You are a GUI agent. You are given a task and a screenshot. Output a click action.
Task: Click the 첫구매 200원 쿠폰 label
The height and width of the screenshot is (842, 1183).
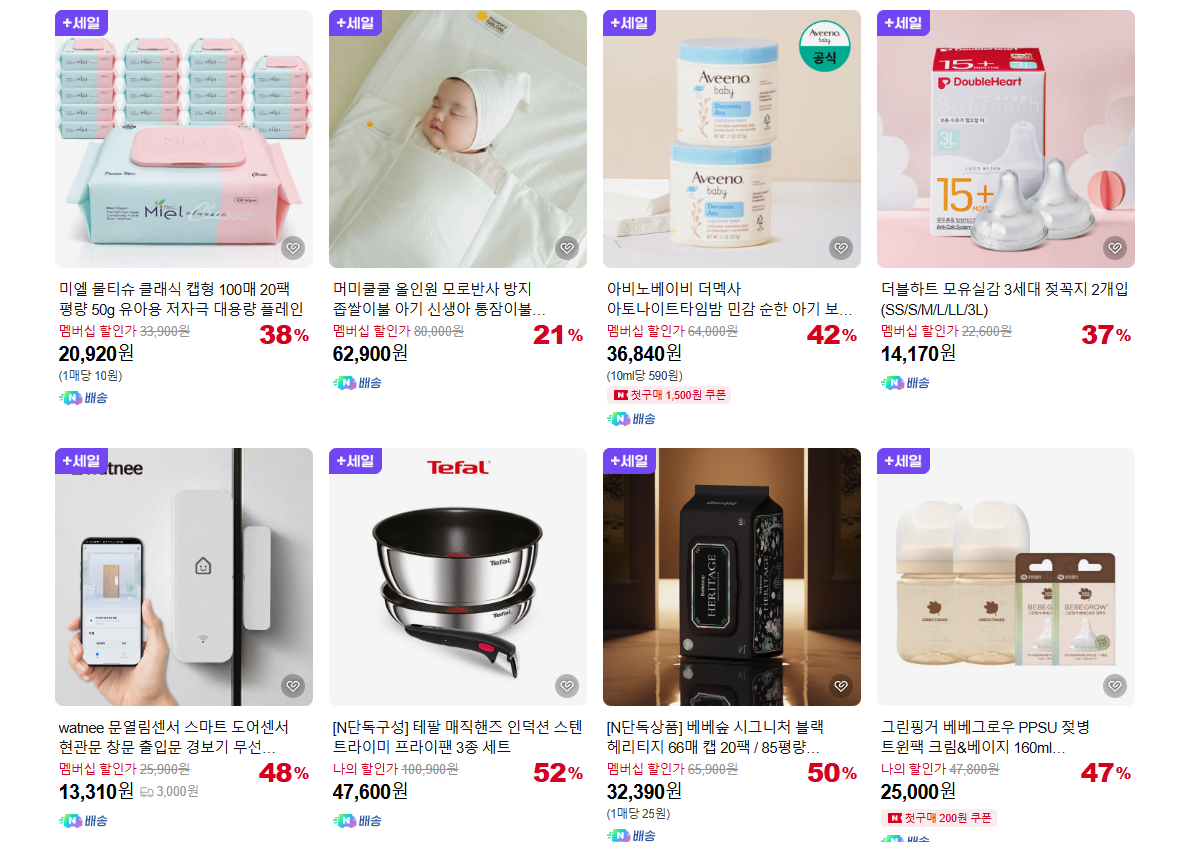pyautogui.click(x=939, y=818)
